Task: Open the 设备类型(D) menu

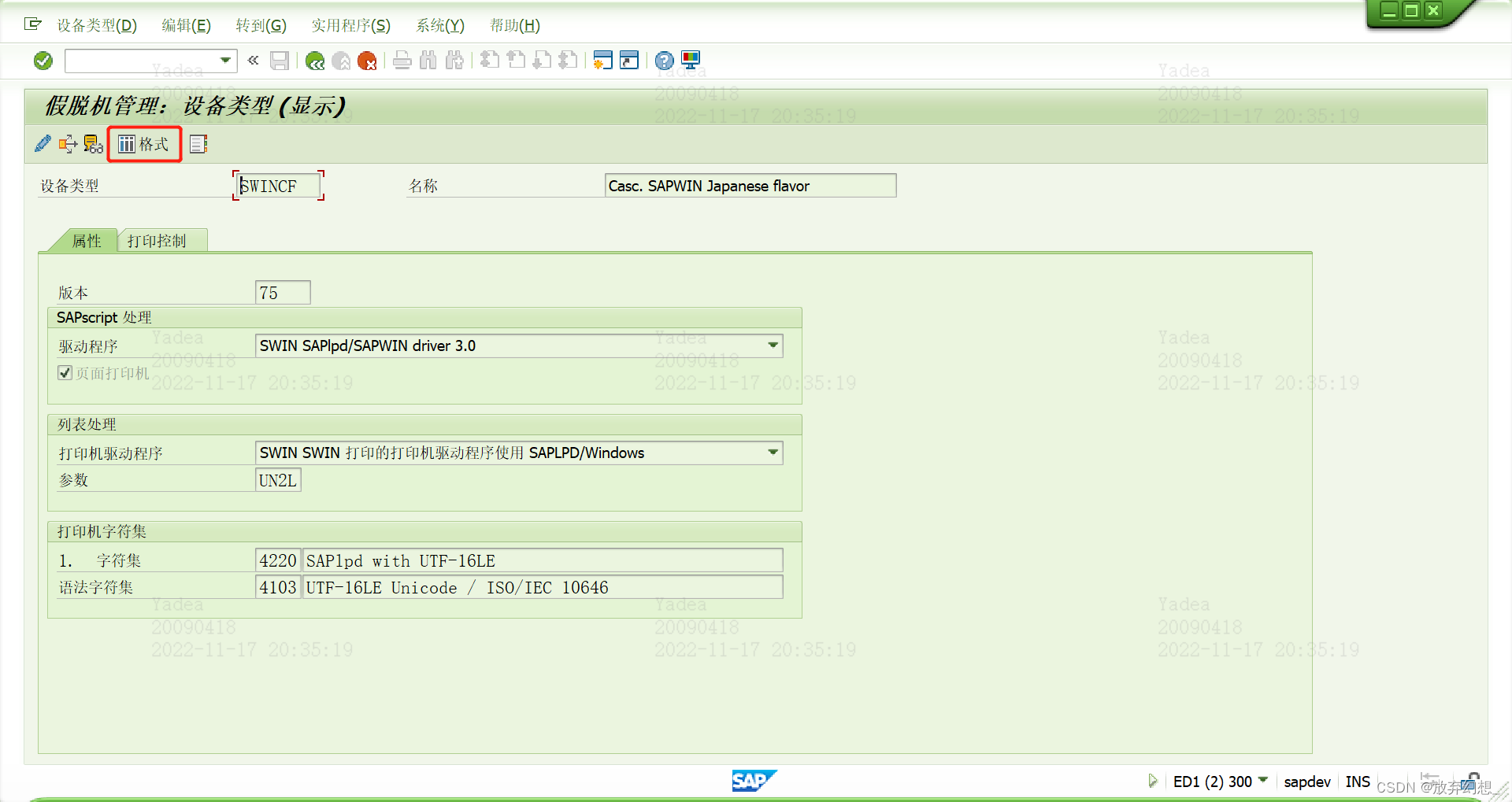Action: click(x=97, y=26)
